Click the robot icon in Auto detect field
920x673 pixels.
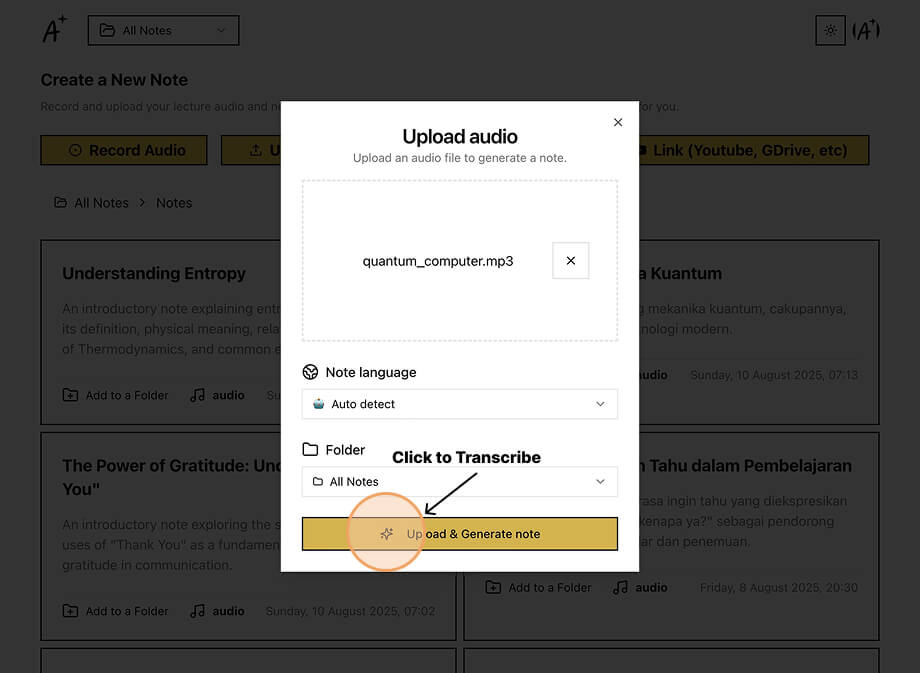point(319,404)
